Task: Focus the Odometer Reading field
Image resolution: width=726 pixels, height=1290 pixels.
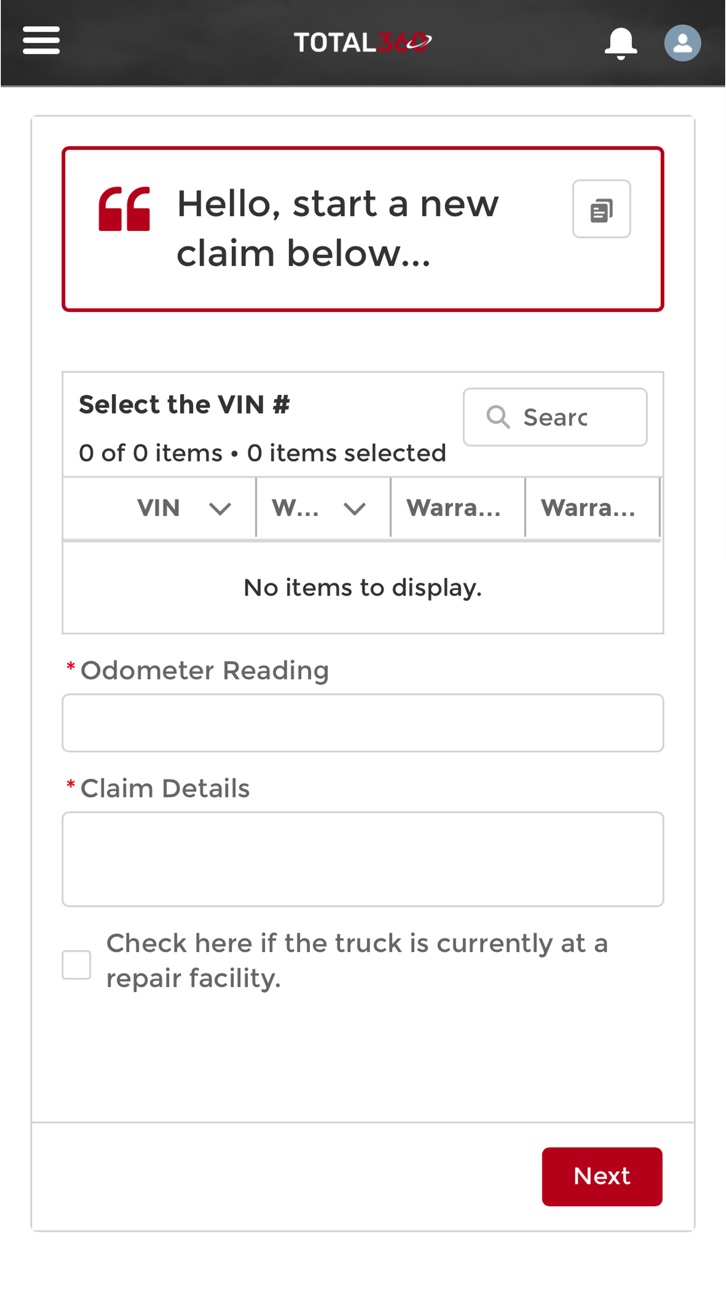Action: coord(363,723)
